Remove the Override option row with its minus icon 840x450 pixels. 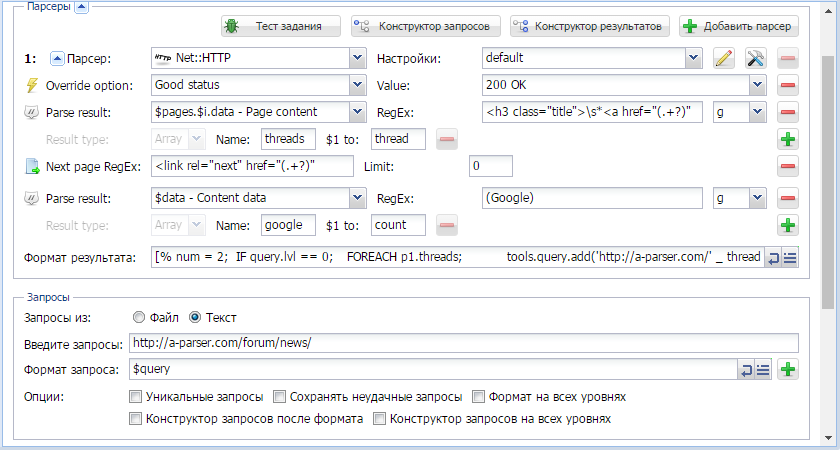pyautogui.click(x=788, y=85)
